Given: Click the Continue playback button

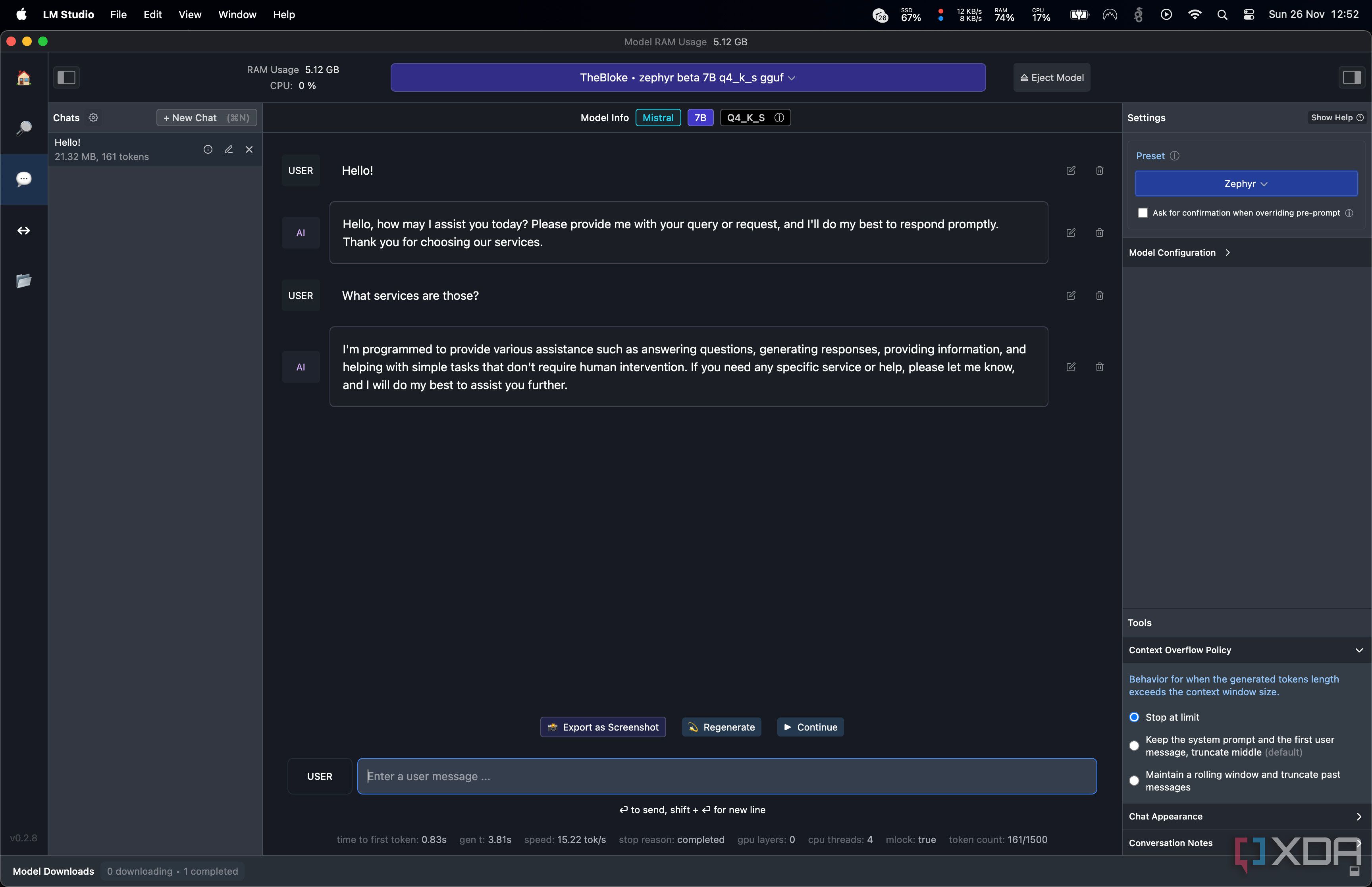Looking at the screenshot, I should tap(810, 726).
